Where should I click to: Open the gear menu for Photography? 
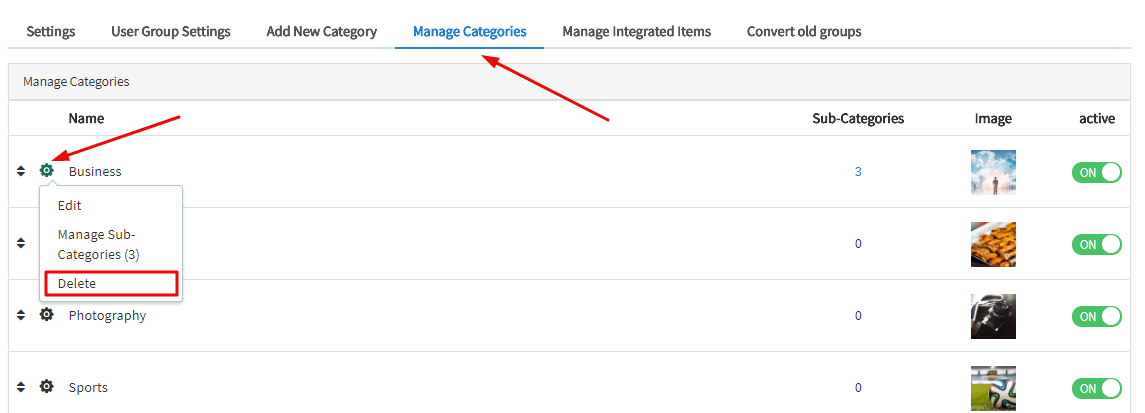(x=46, y=315)
